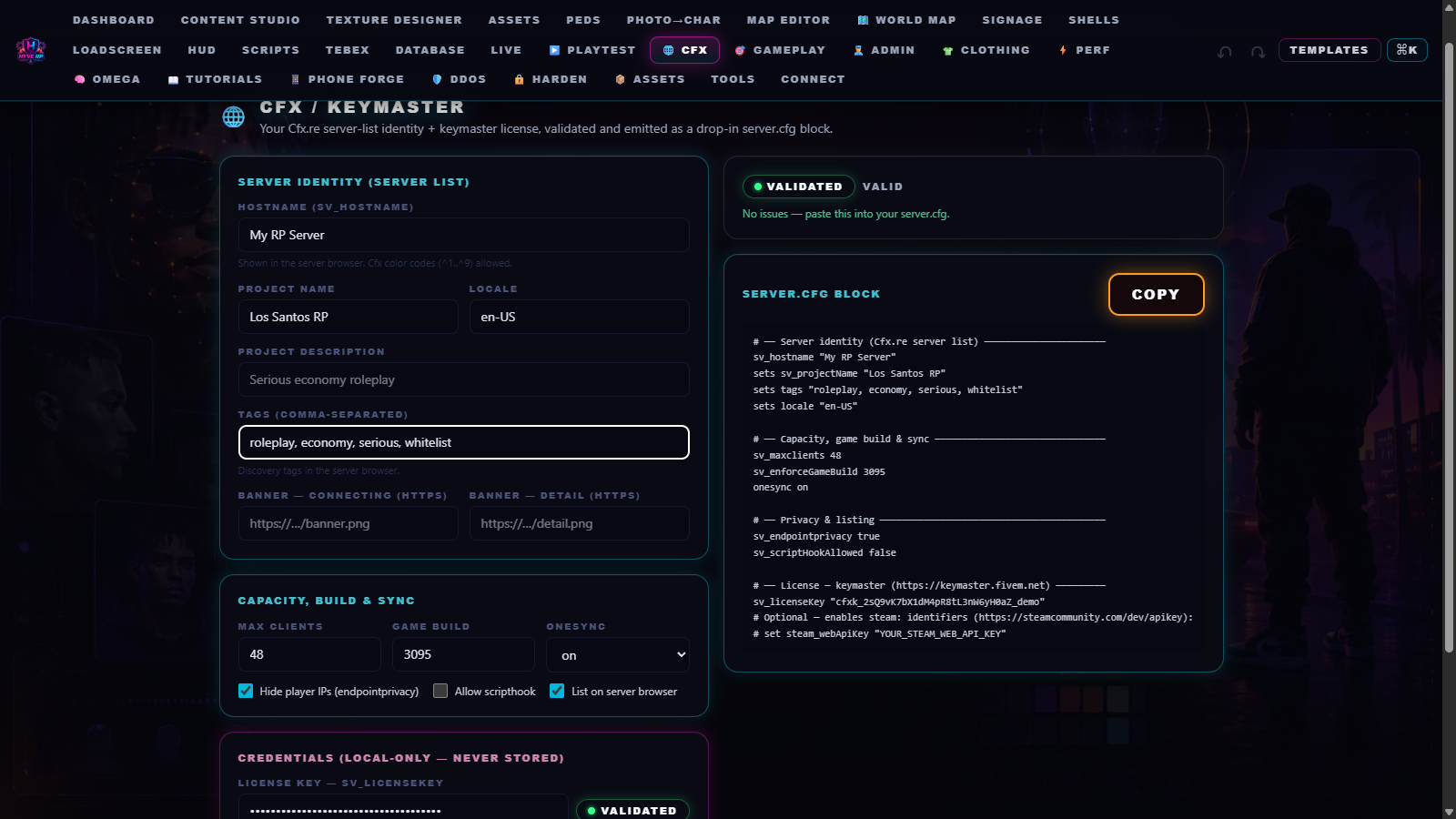
Task: Open Texture Designer
Action: [394, 20]
